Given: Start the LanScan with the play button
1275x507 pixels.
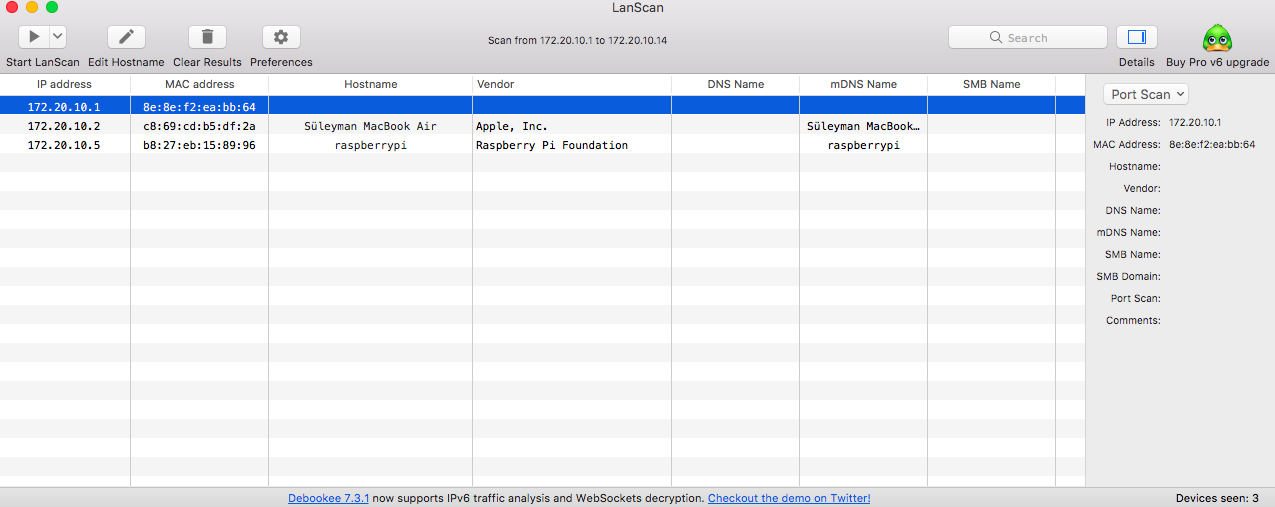Looking at the screenshot, I should (x=34, y=37).
